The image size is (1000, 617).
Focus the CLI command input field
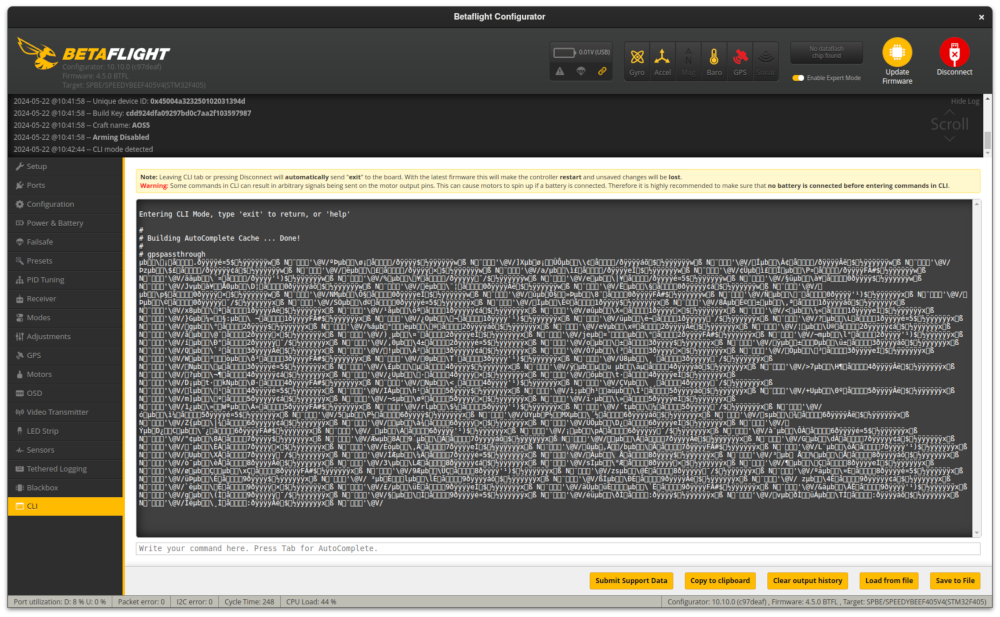558,549
